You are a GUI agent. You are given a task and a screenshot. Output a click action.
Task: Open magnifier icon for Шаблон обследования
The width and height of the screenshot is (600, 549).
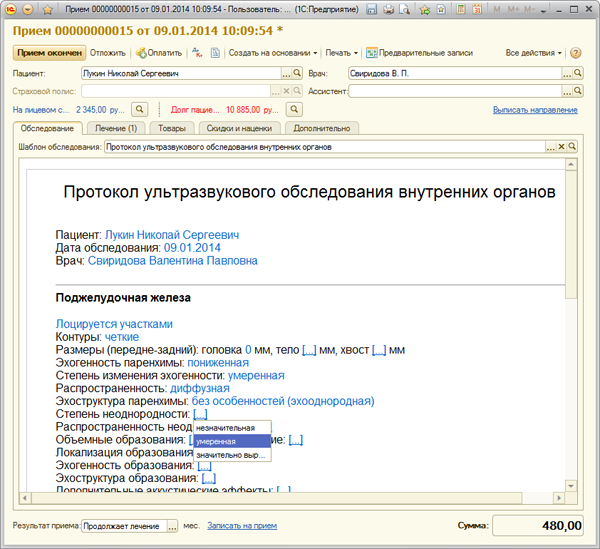pos(572,147)
